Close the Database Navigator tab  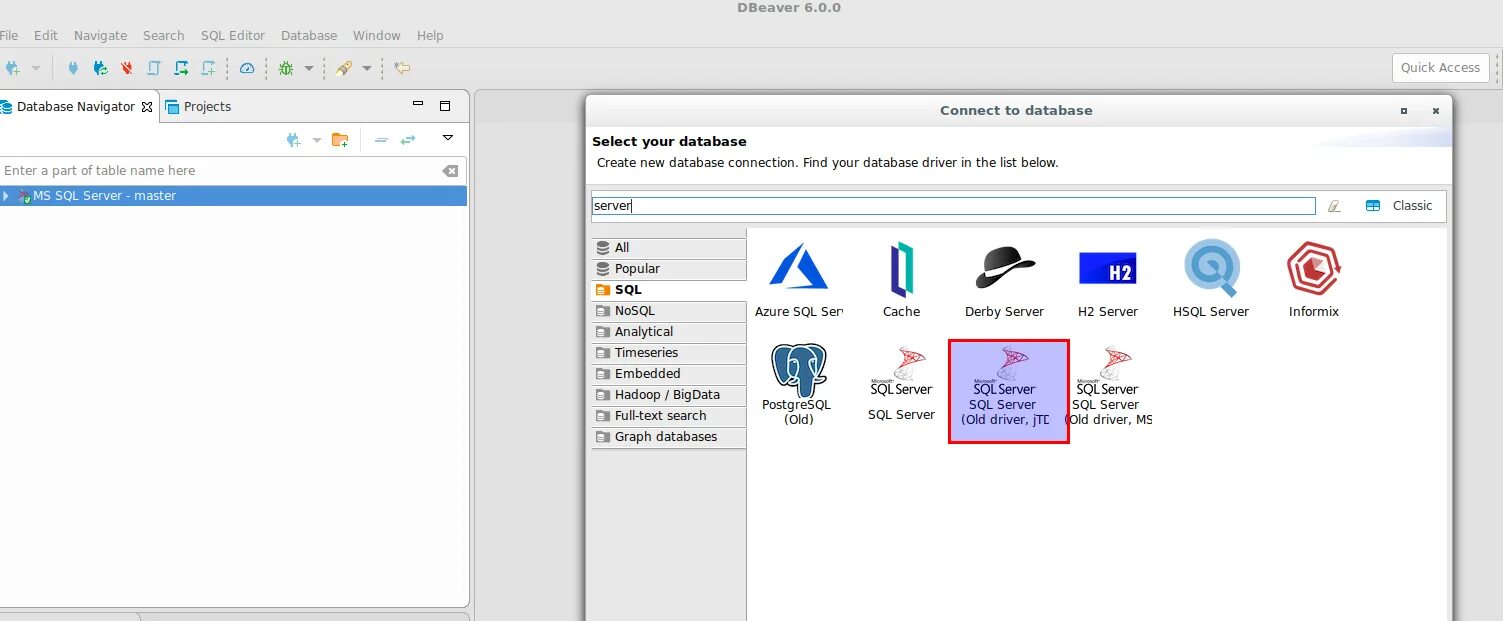pyautogui.click(x=147, y=107)
